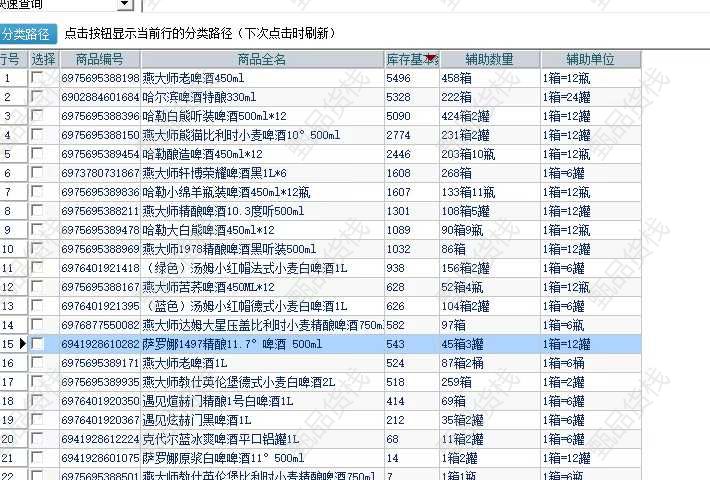This screenshot has height=480, width=710.
Task: Enable the checkbox for row 10 燕大师1978精酿
Action: (x=37, y=249)
